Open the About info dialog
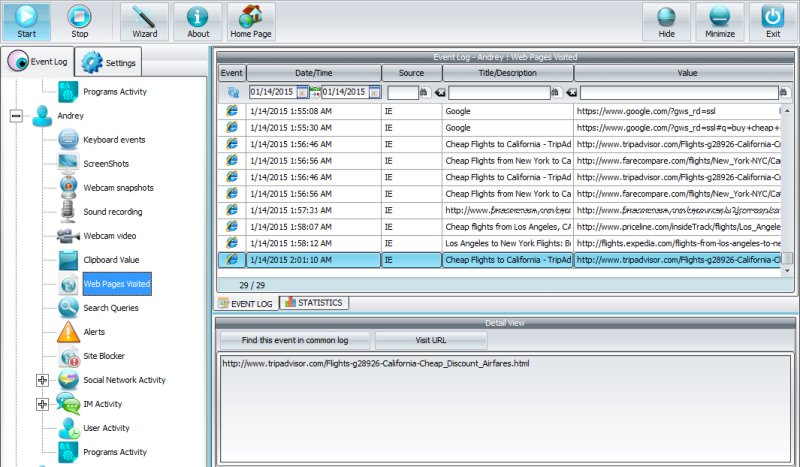 [x=198, y=21]
